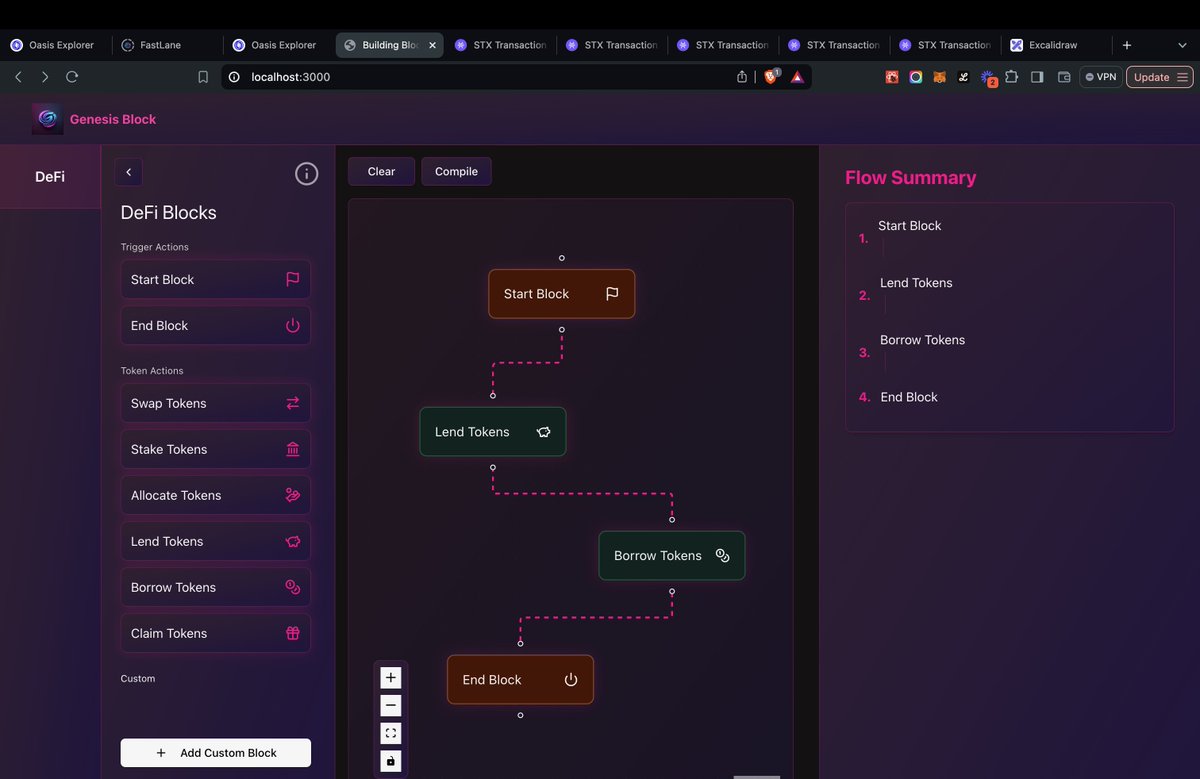Viewport: 1200px width, 779px height.
Task: Click the flag icon on canvas Start Block node
Action: tap(612, 294)
